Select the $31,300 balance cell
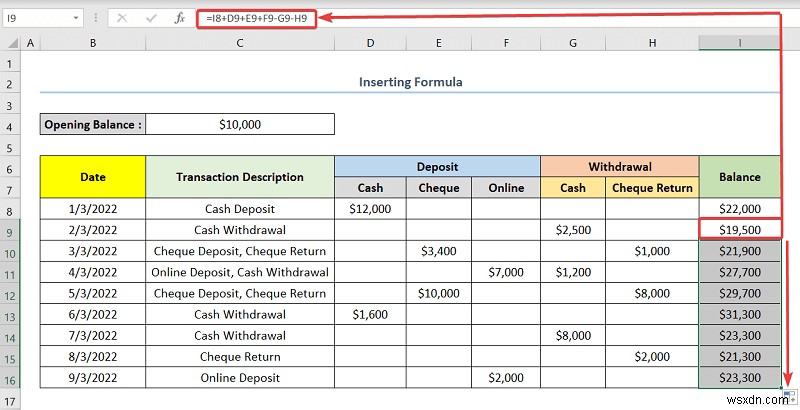 739,315
